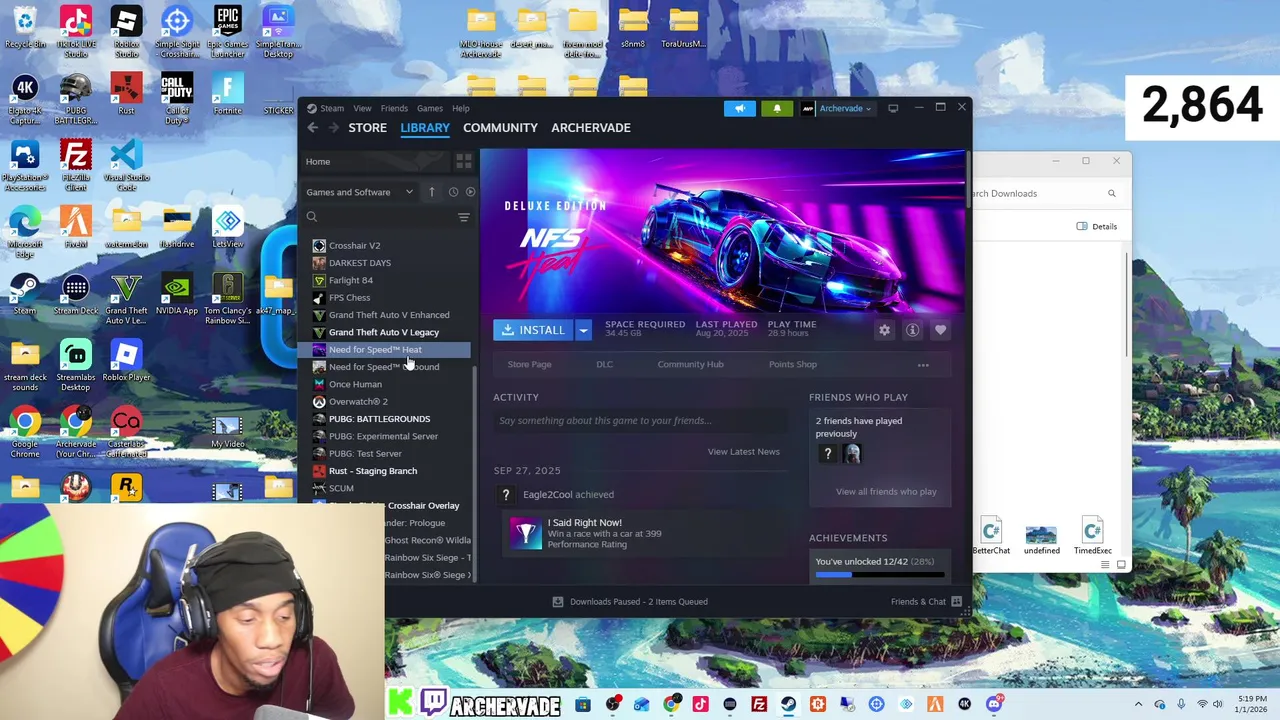This screenshot has width=1280, height=720.
Task: Open the Store Page link
Action: 529,365
